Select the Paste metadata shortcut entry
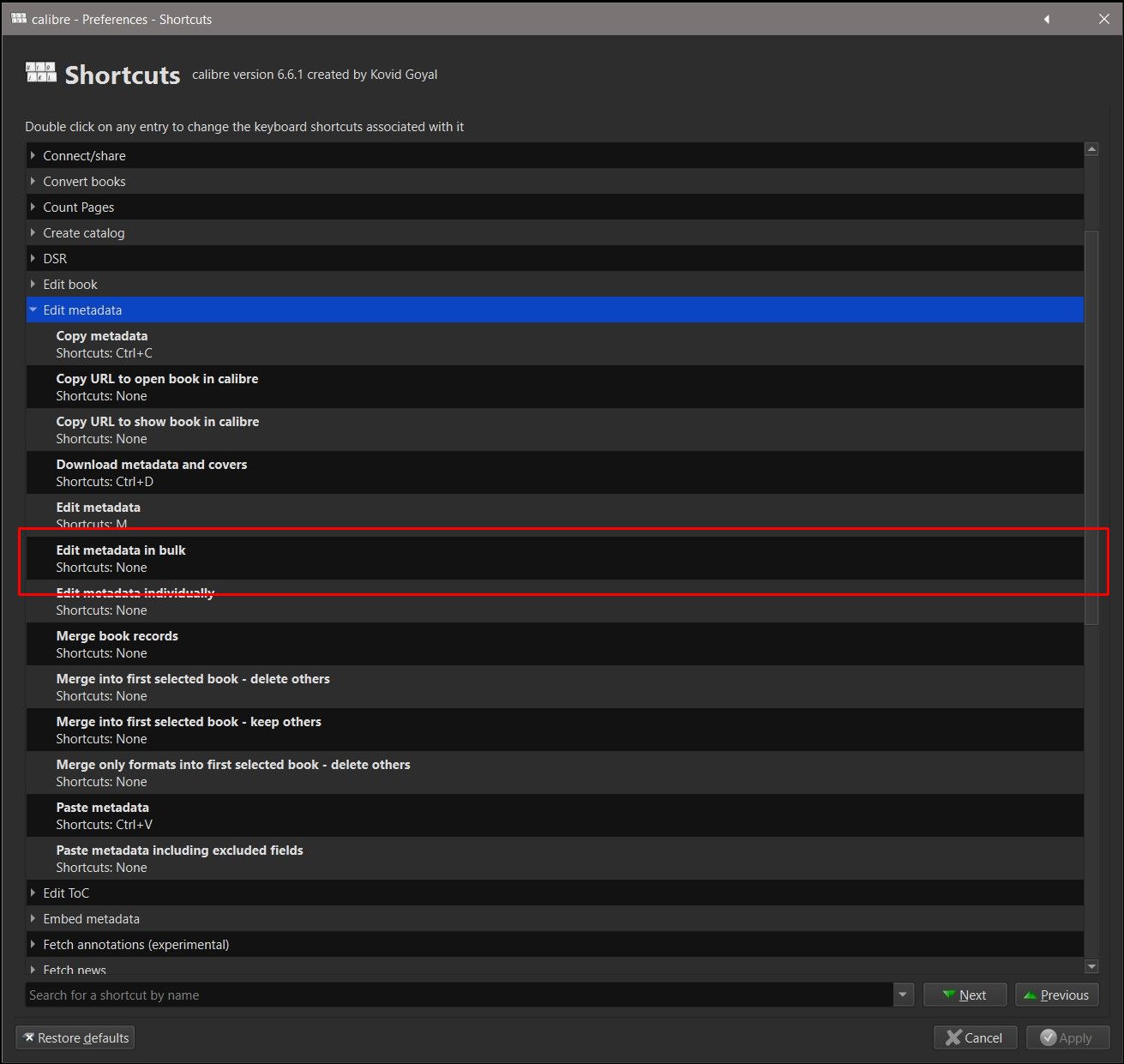Image resolution: width=1124 pixels, height=1064 pixels. (x=555, y=815)
